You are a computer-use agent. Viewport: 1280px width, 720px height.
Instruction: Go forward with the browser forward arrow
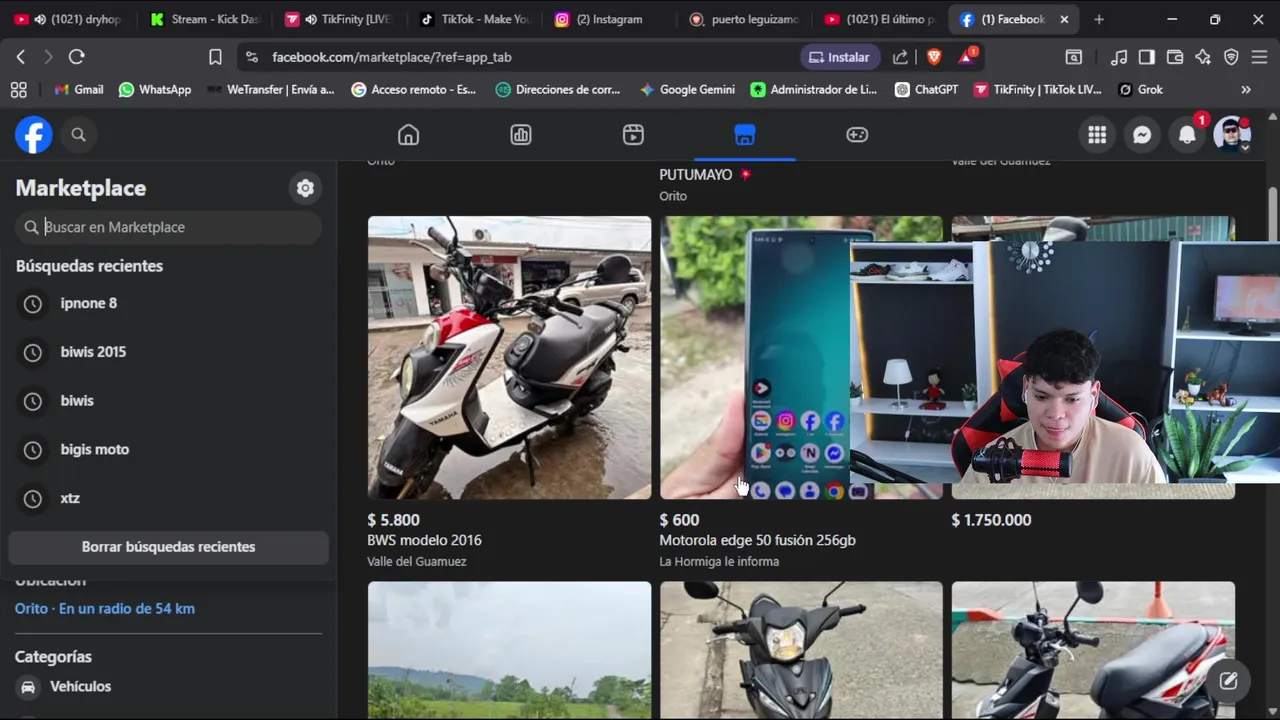pos(48,57)
